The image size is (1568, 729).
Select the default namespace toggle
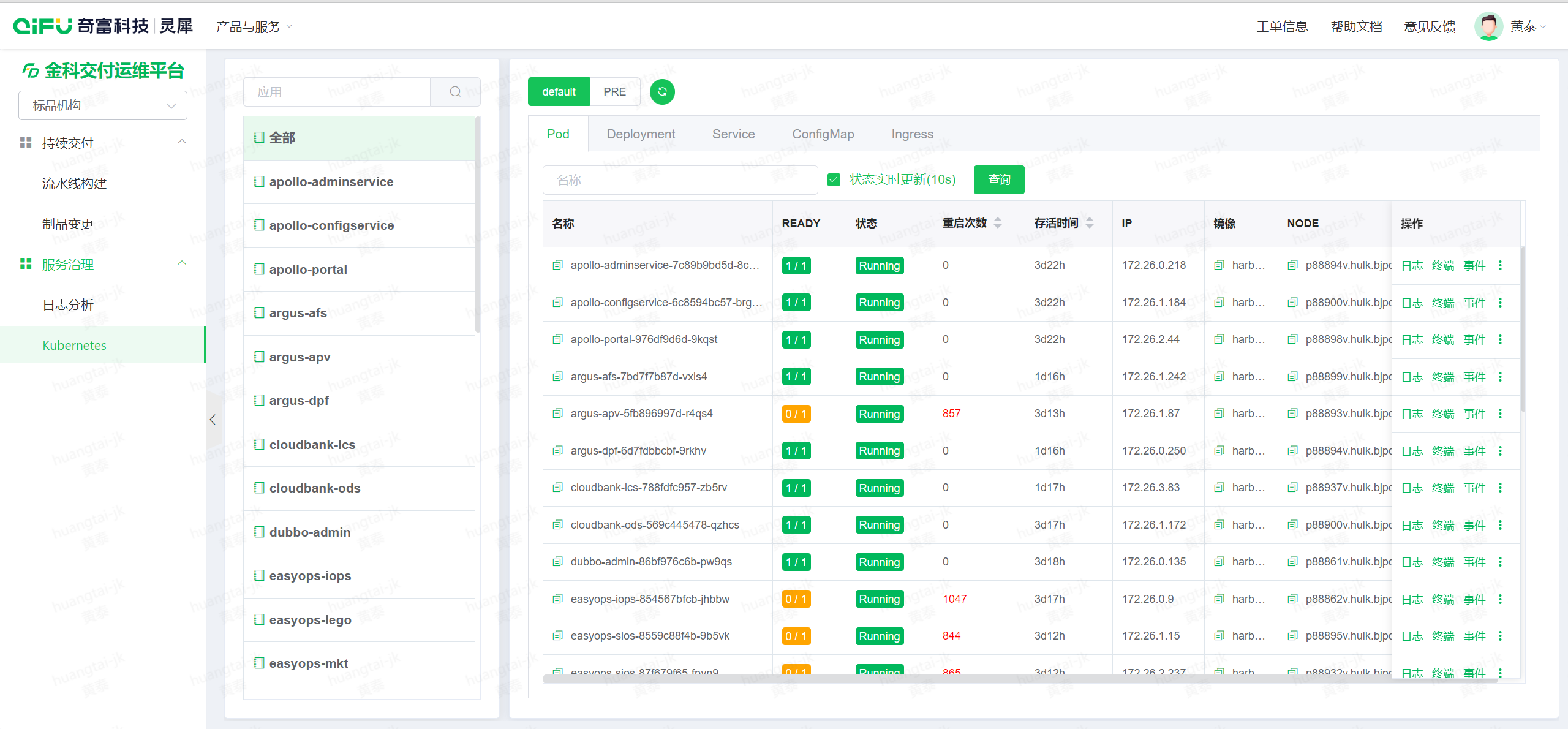pos(559,92)
